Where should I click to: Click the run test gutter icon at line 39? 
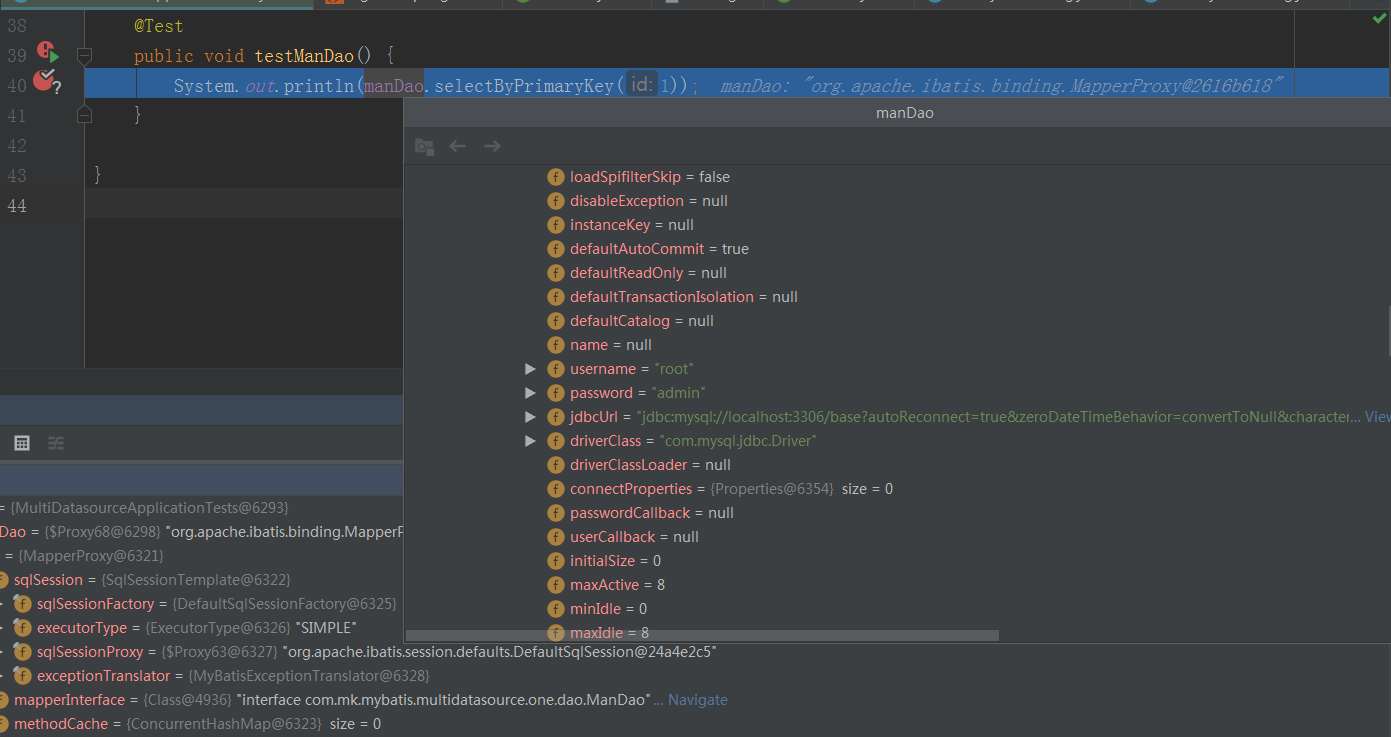click(x=48, y=53)
